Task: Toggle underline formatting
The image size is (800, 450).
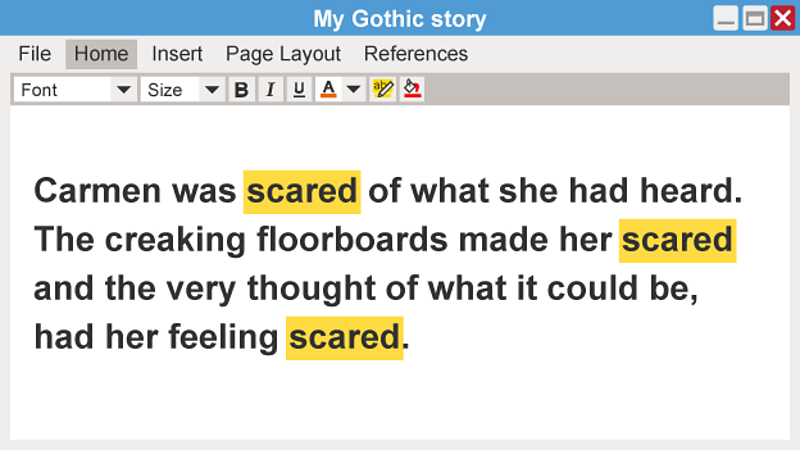Action: [299, 90]
